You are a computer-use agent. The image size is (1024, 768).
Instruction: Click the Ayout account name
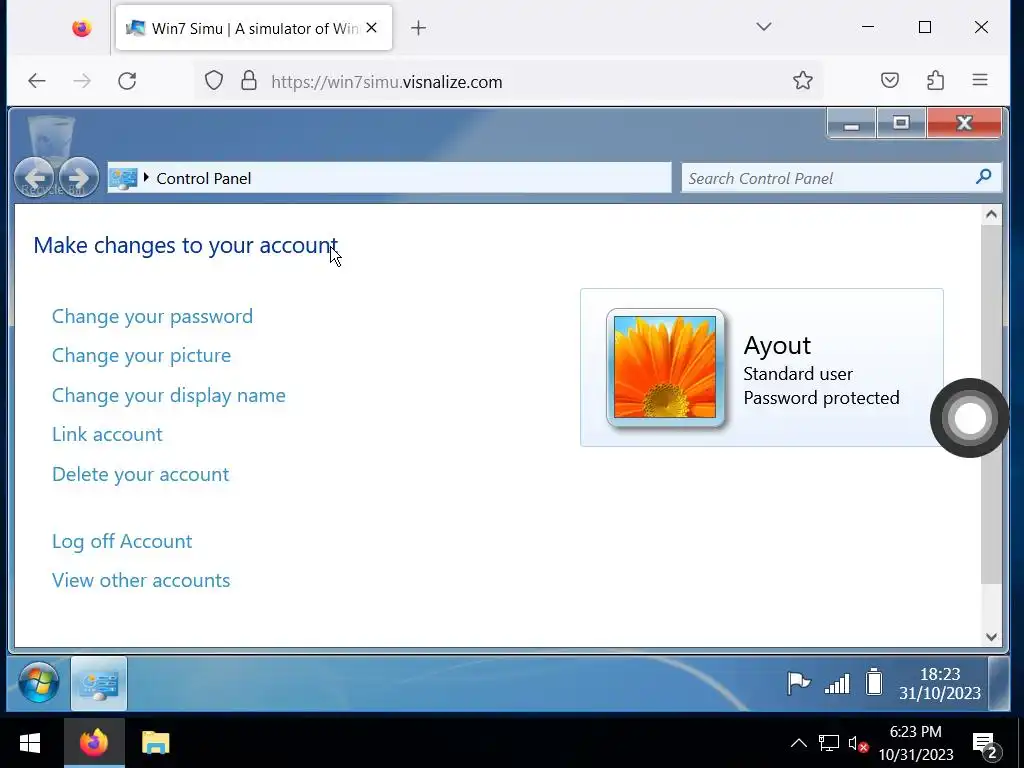777,345
